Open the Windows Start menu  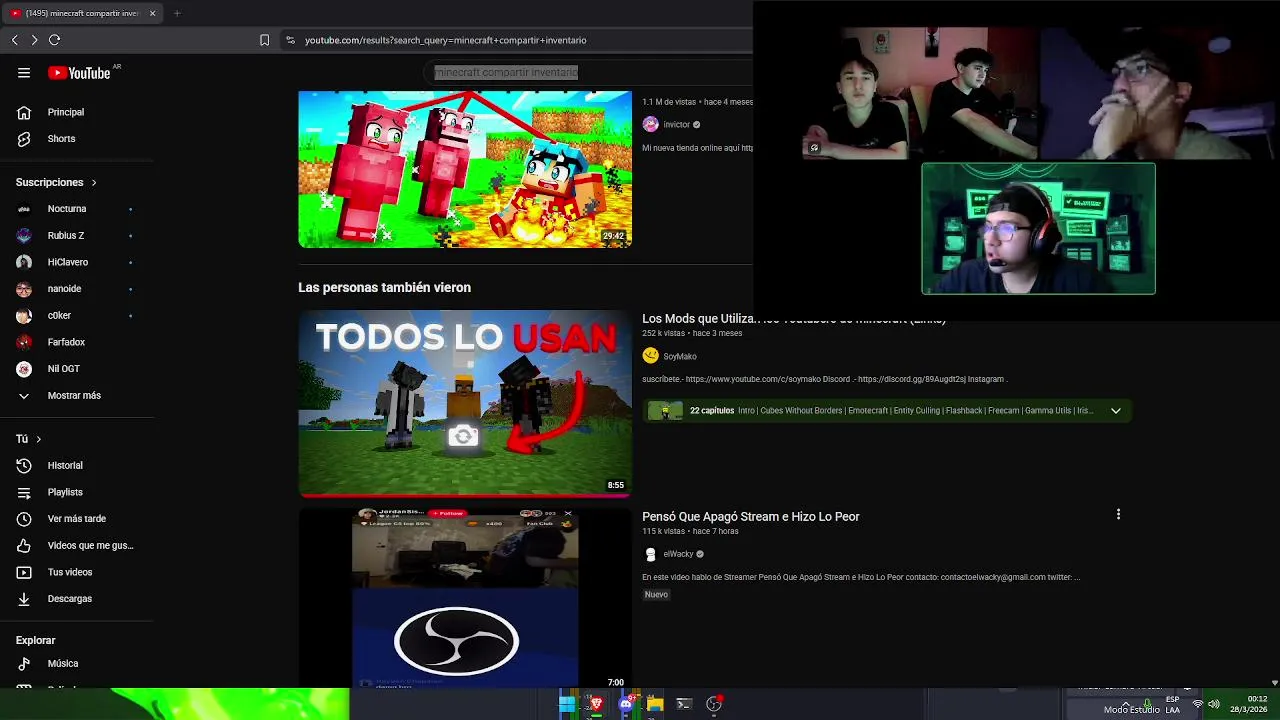pos(567,704)
